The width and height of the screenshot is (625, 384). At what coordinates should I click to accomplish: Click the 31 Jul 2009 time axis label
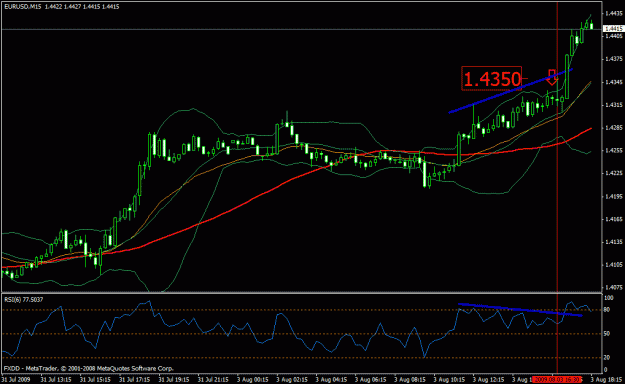(16, 379)
